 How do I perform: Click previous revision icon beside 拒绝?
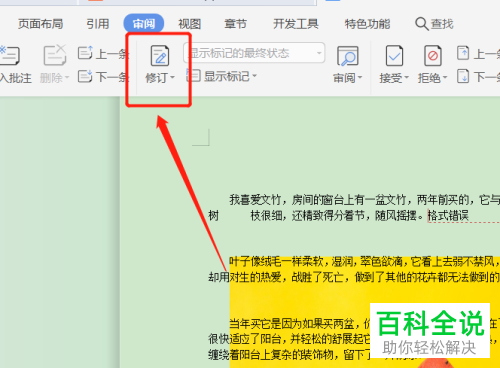click(463, 53)
